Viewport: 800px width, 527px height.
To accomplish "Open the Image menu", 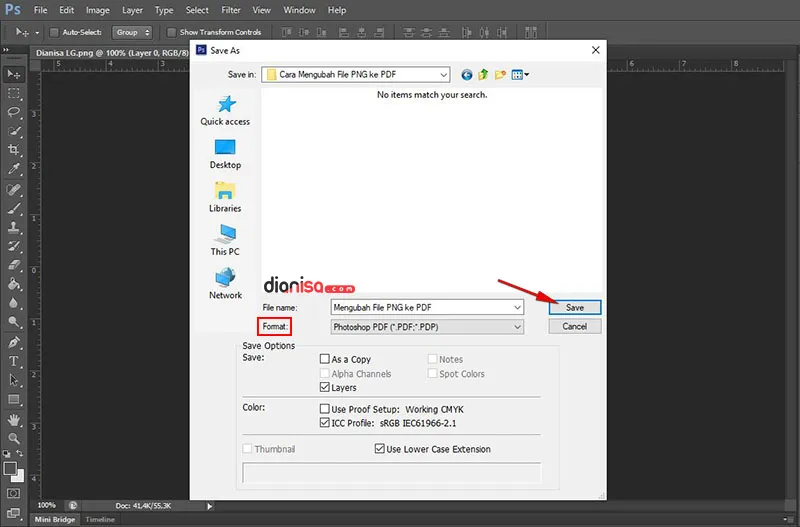I will click(97, 10).
